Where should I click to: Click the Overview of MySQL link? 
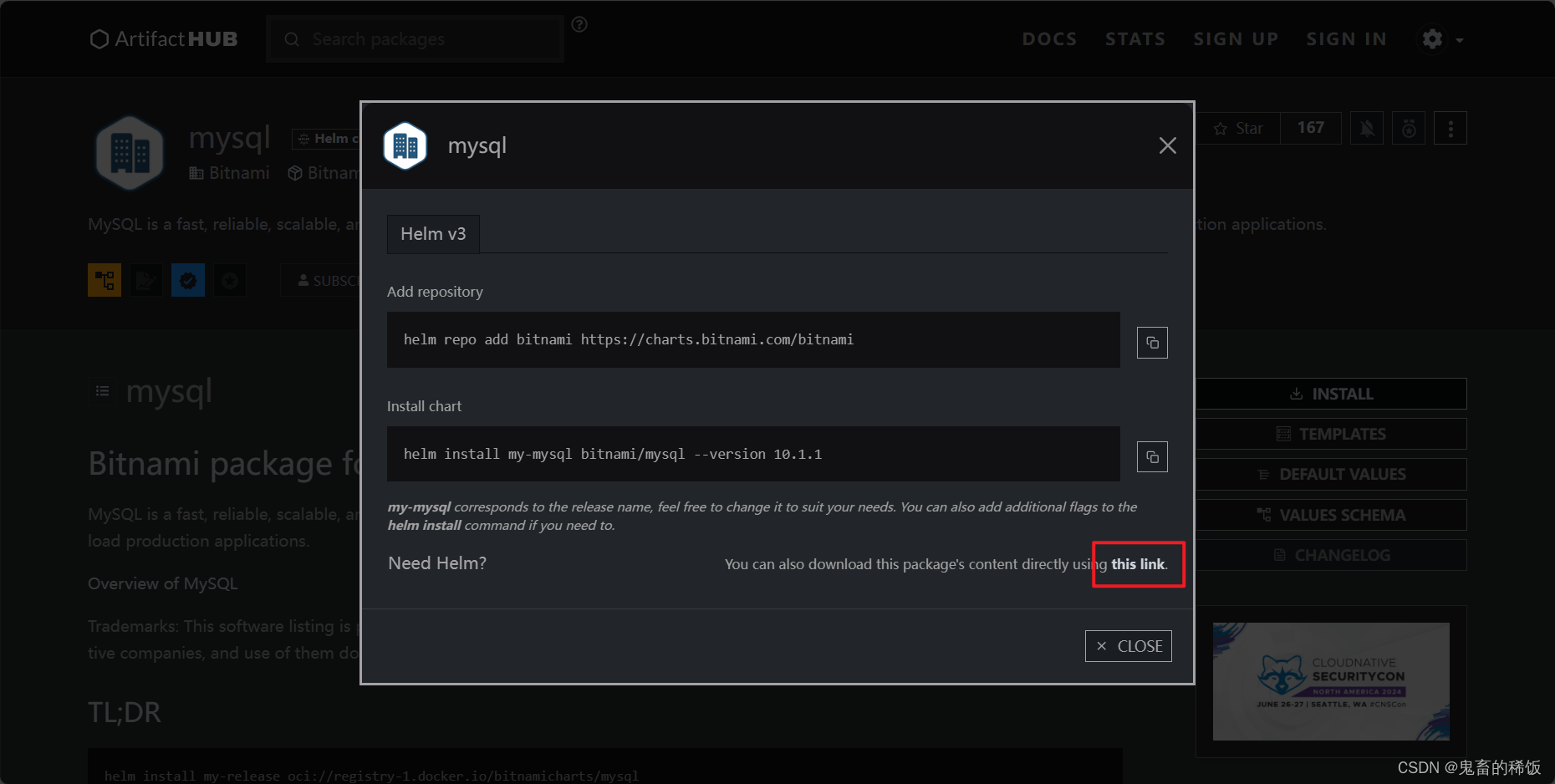tap(163, 583)
